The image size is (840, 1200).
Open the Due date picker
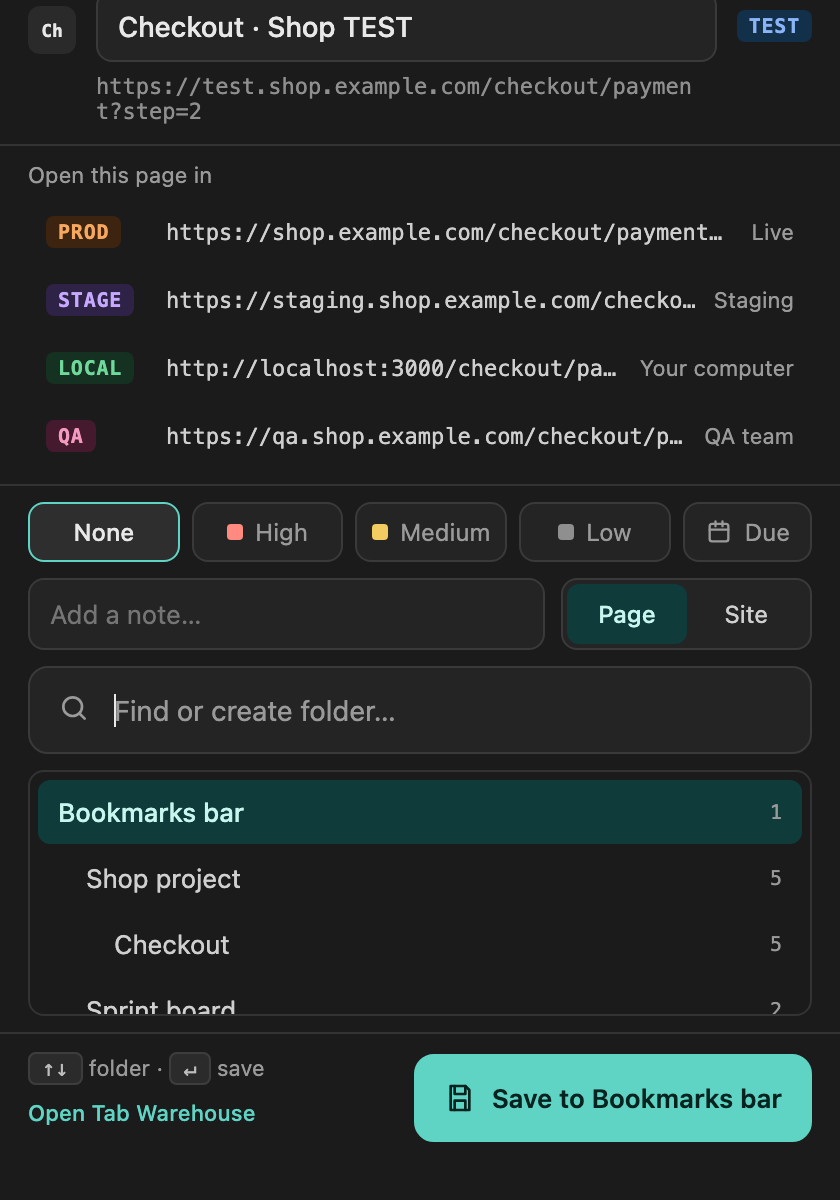748,532
